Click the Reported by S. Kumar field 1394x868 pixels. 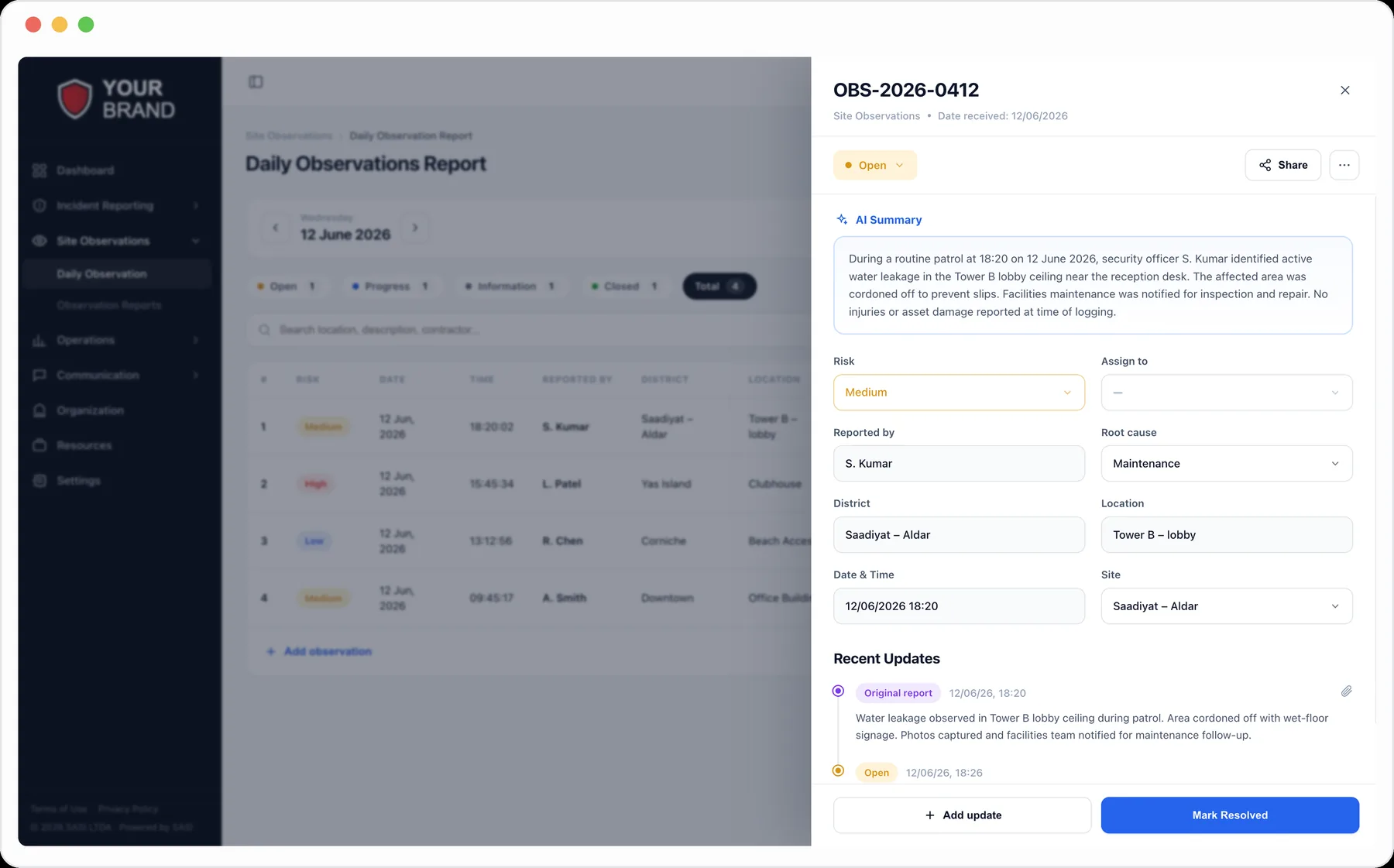959,464
